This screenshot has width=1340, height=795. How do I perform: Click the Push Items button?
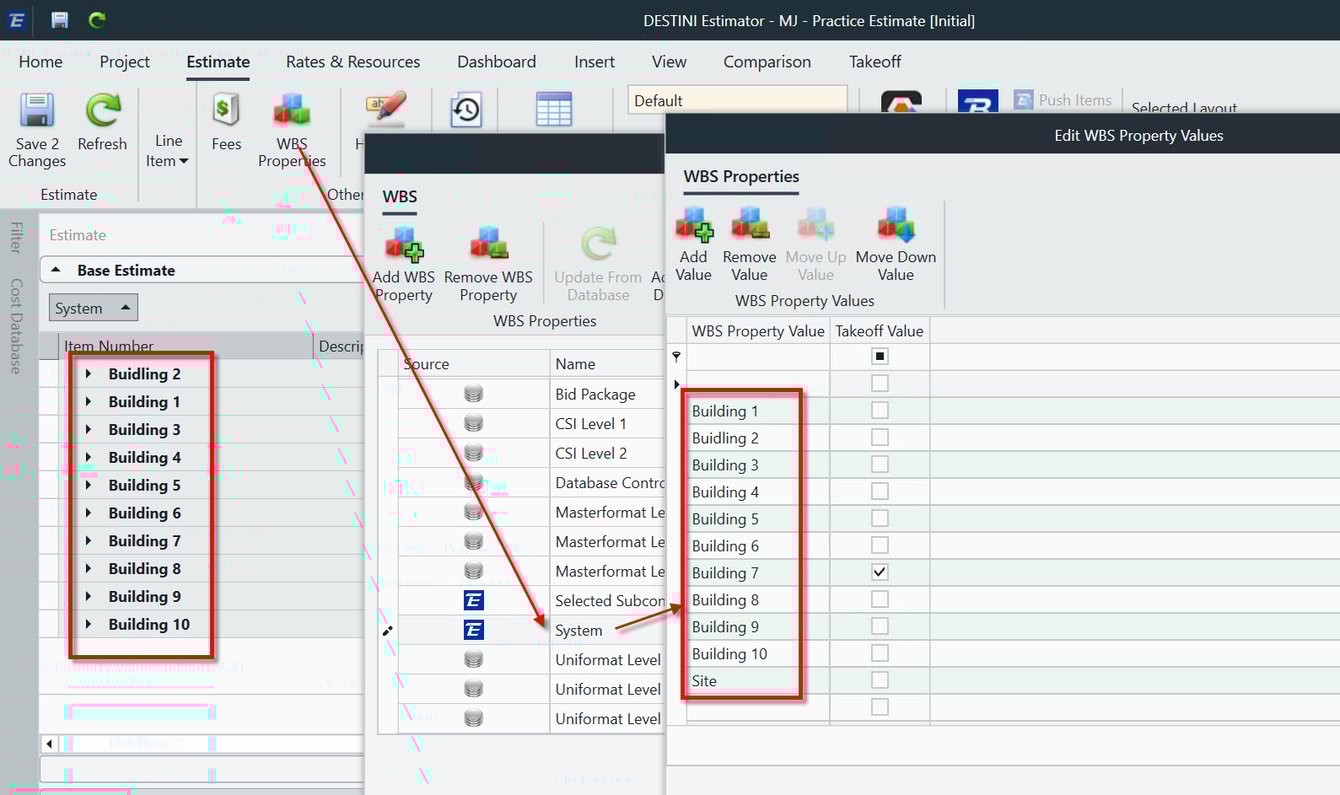pyautogui.click(x=1063, y=99)
